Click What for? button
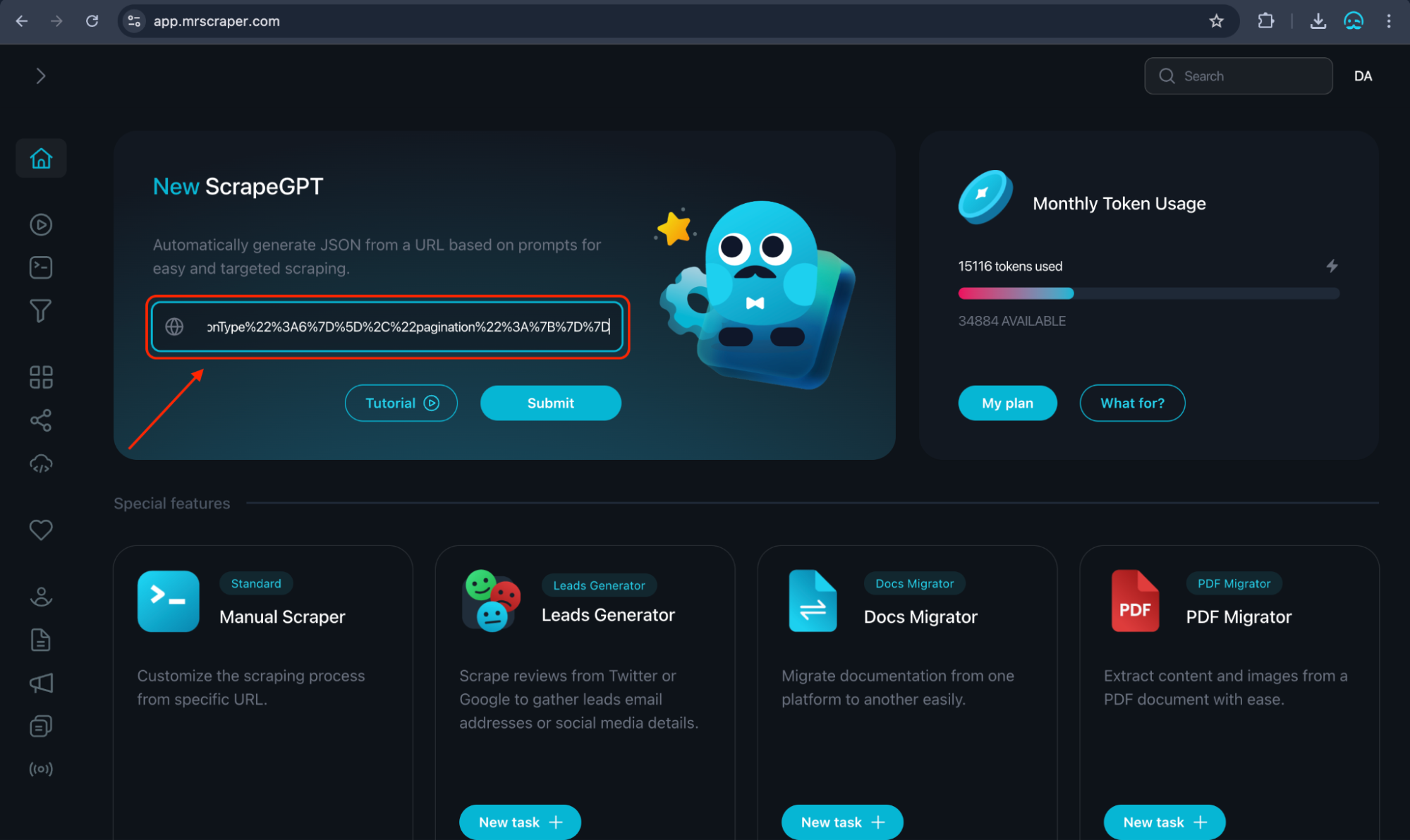 click(x=1132, y=402)
